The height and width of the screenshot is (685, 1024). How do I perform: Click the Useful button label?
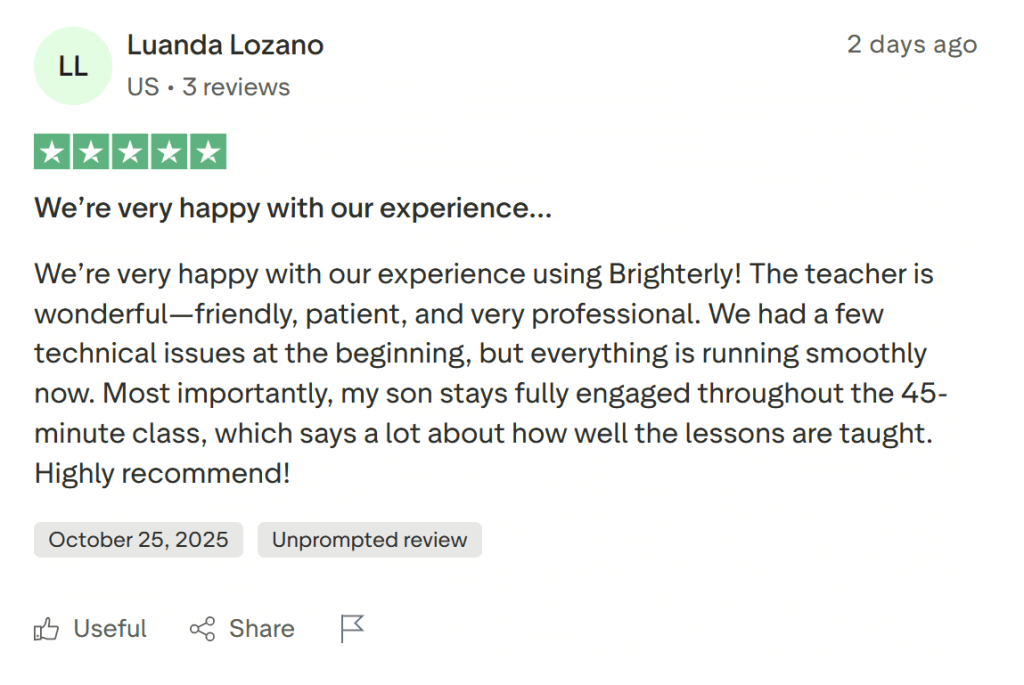[x=110, y=628]
